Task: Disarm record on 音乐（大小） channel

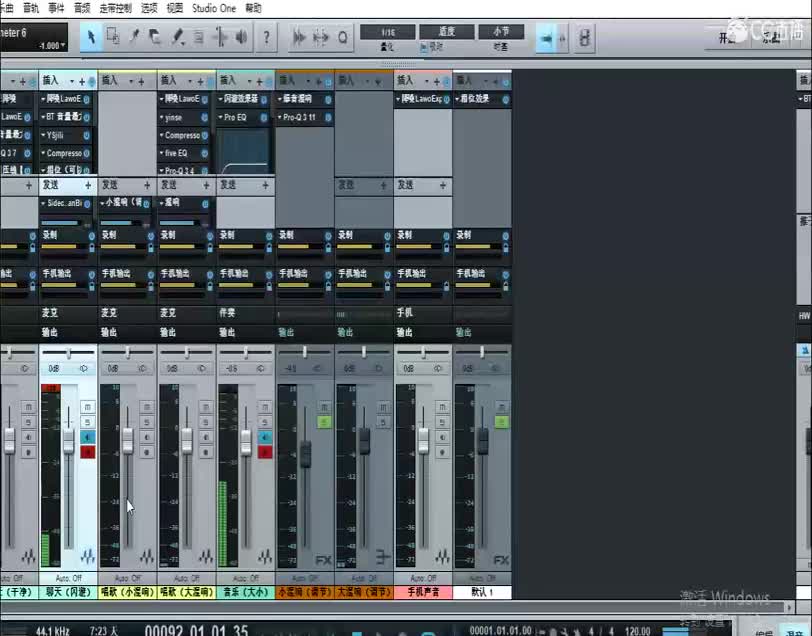Action: (265, 453)
